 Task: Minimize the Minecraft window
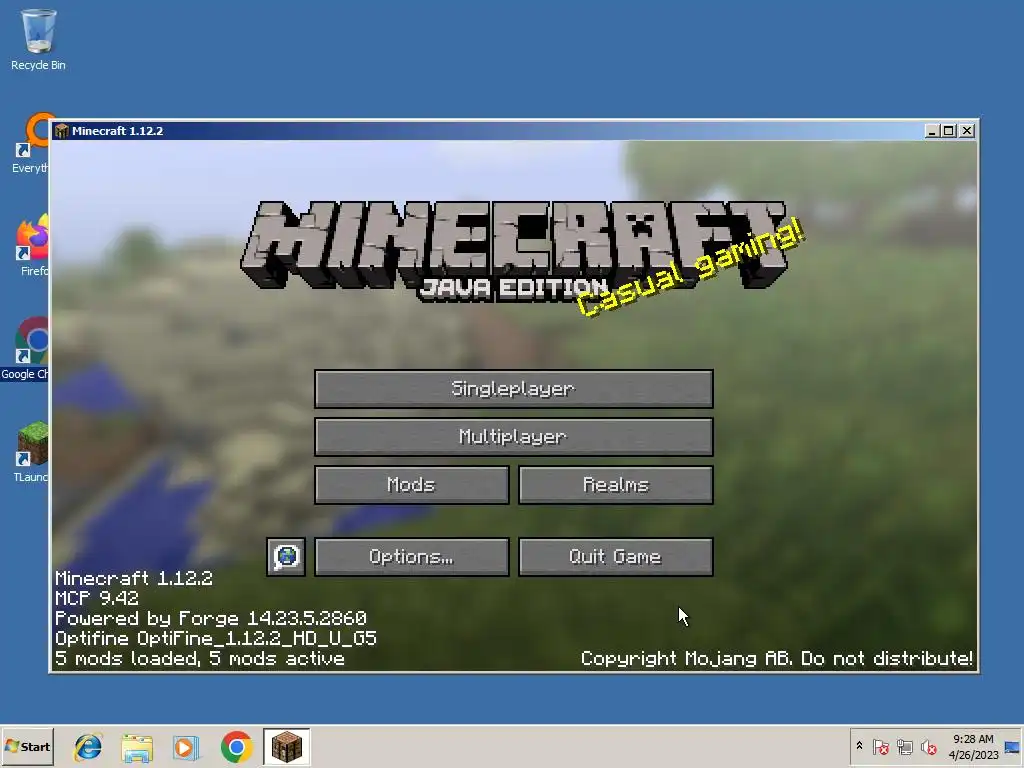pos(932,131)
